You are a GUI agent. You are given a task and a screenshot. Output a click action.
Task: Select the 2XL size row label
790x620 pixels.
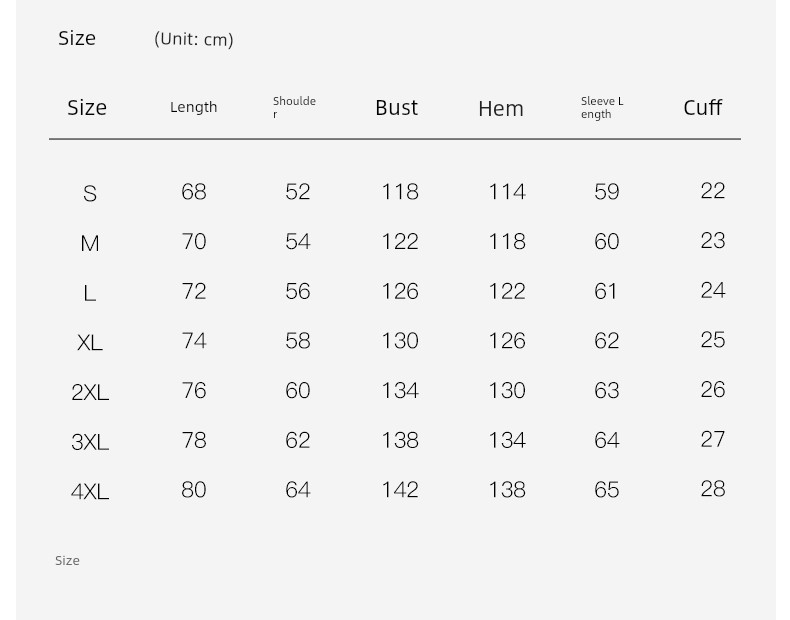pos(90,392)
